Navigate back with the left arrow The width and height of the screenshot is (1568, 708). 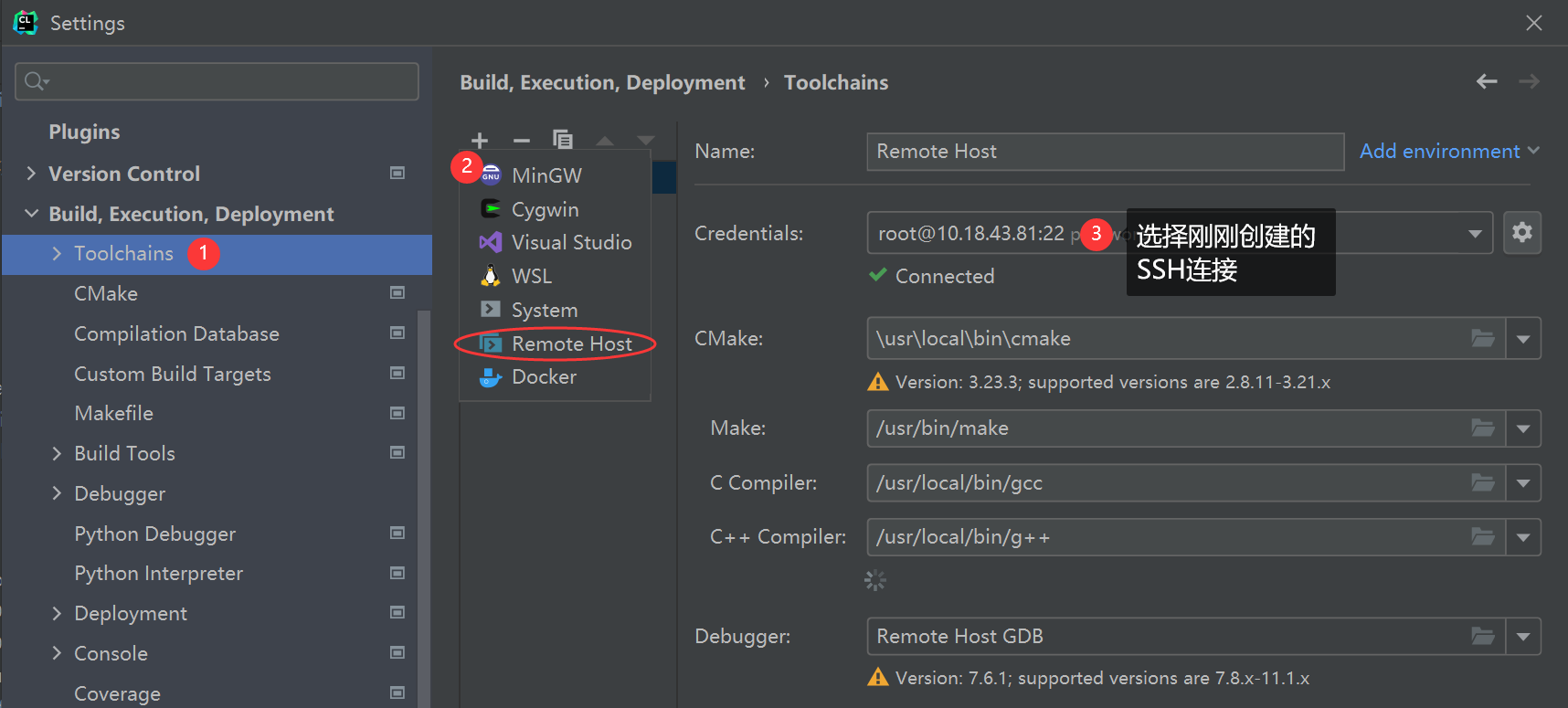1487,82
